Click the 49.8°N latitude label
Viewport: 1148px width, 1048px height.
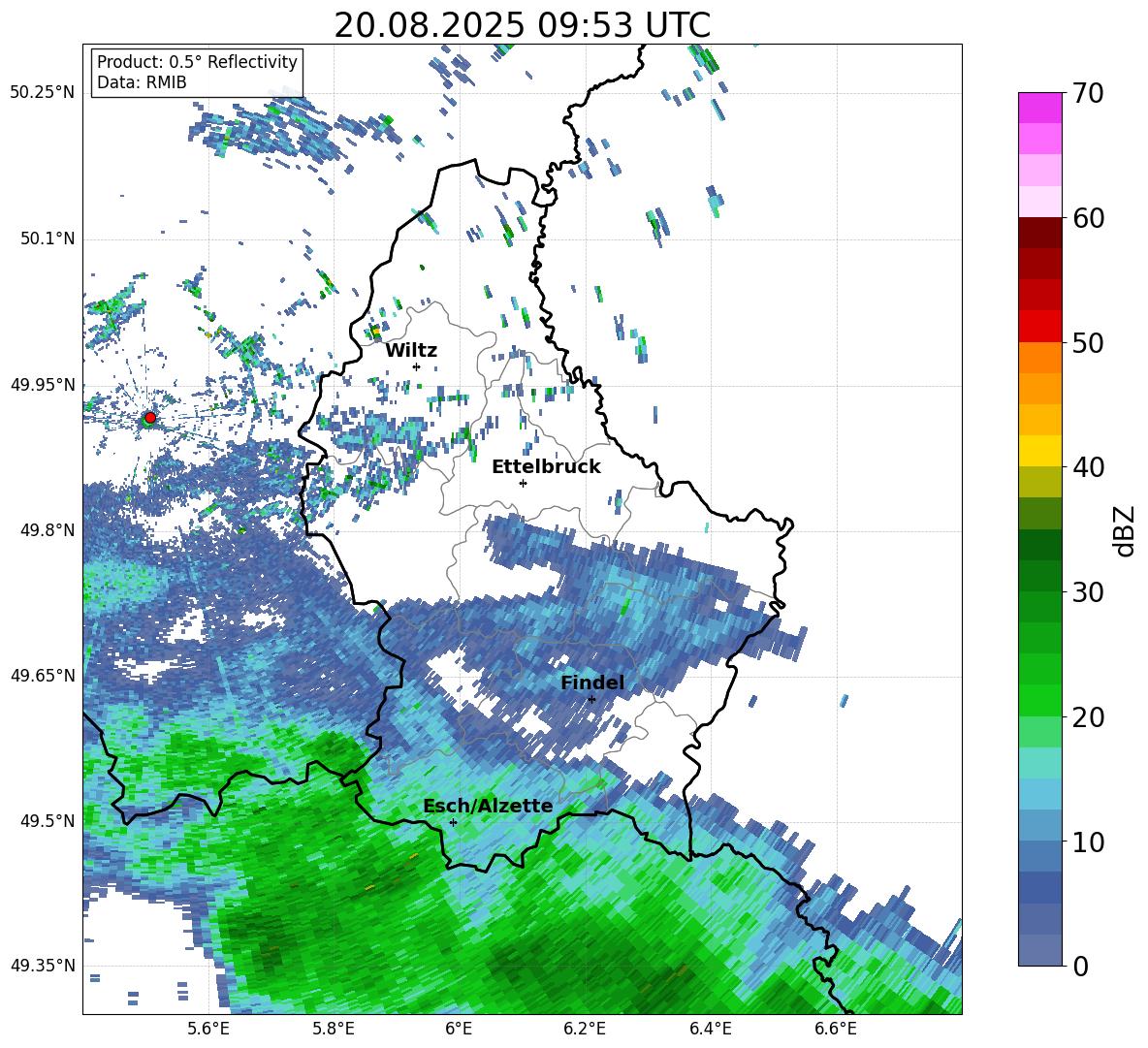coord(47,530)
